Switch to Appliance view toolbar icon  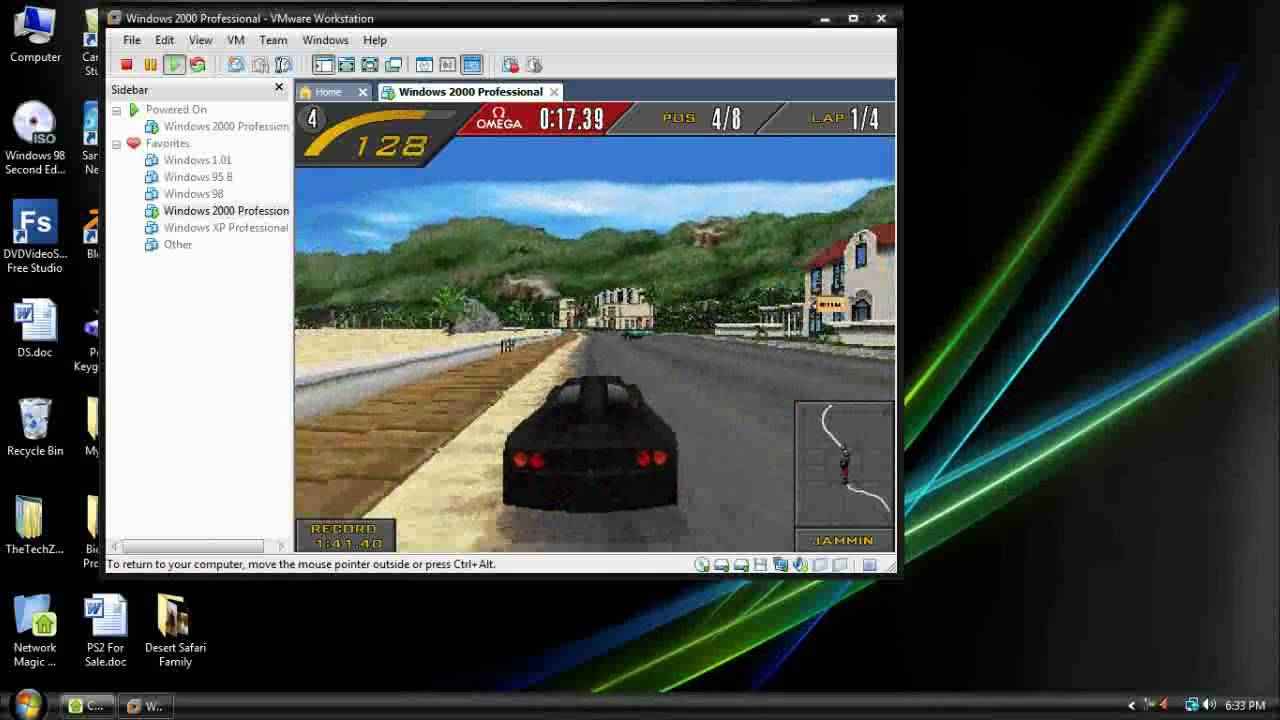pos(447,65)
